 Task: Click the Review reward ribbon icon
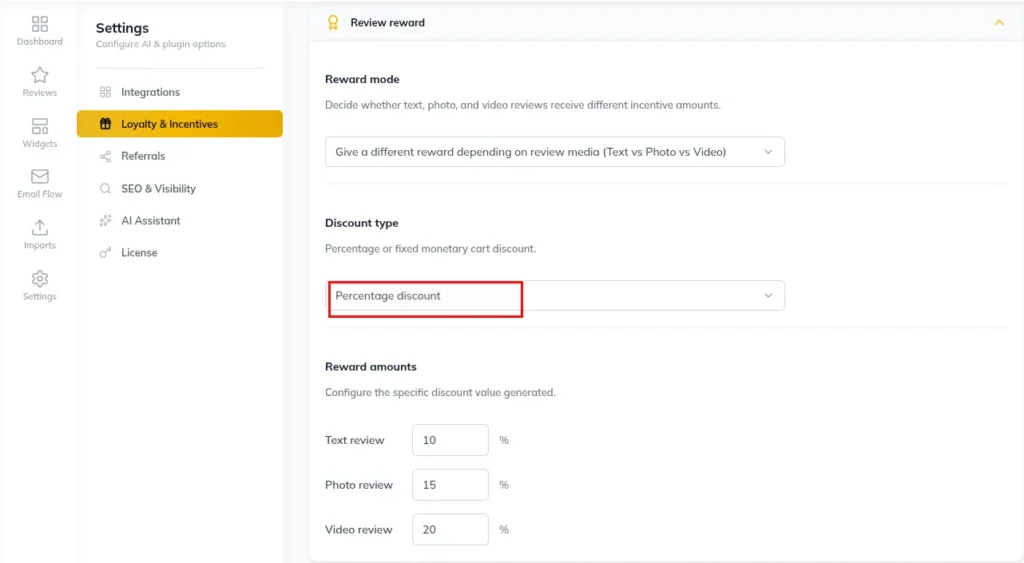coord(333,23)
